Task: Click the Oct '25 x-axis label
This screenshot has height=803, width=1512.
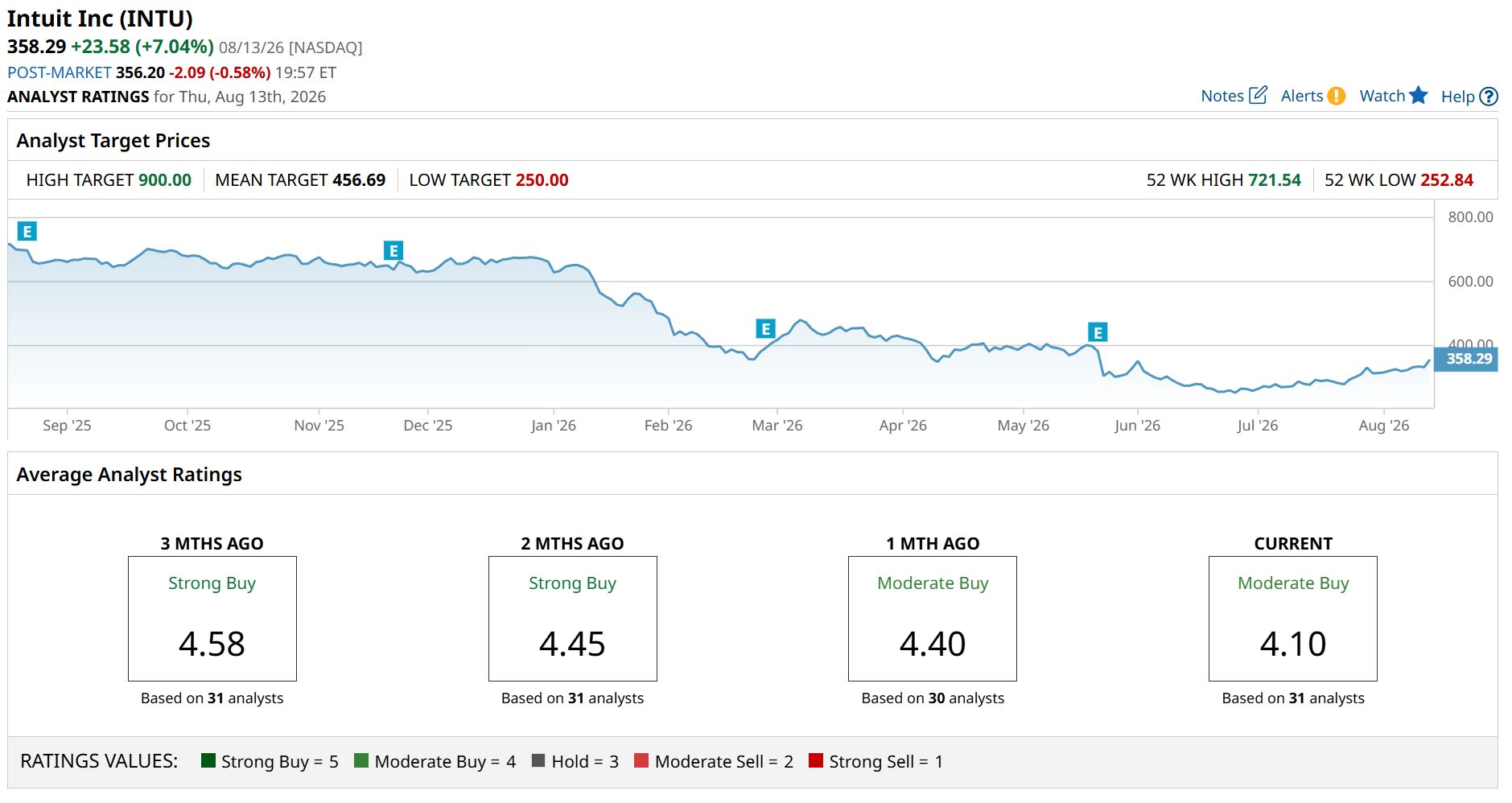Action: pyautogui.click(x=187, y=426)
